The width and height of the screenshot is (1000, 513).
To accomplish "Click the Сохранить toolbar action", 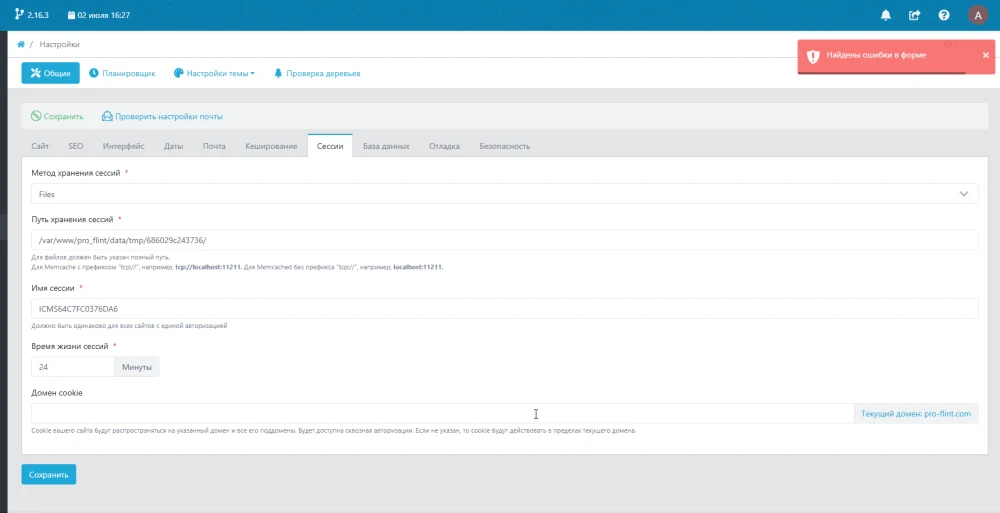I will coord(57,116).
